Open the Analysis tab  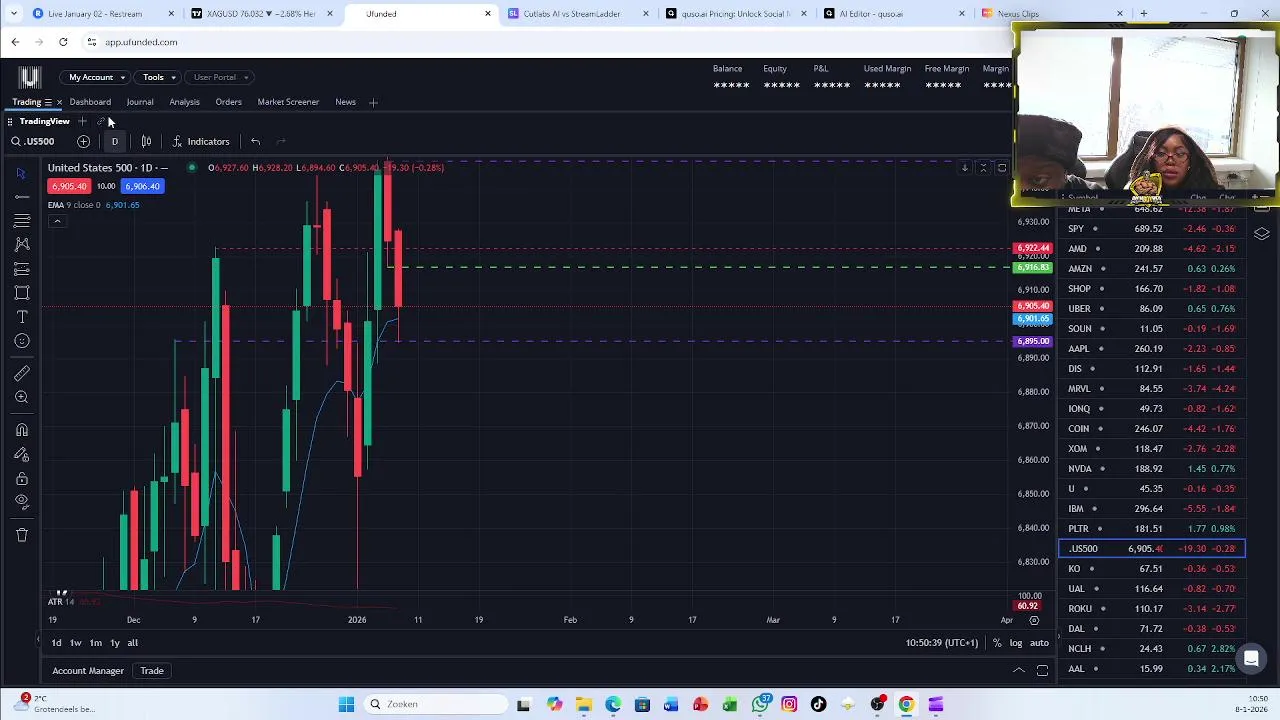coord(184,102)
